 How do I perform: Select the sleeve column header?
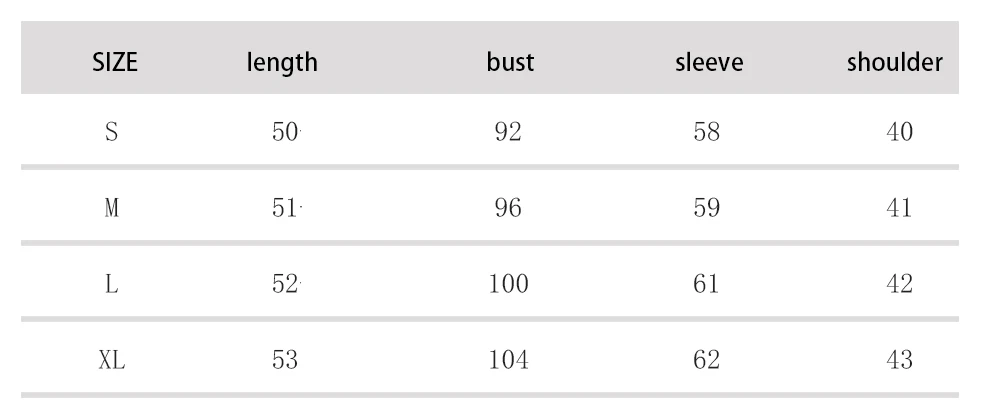[x=709, y=62]
